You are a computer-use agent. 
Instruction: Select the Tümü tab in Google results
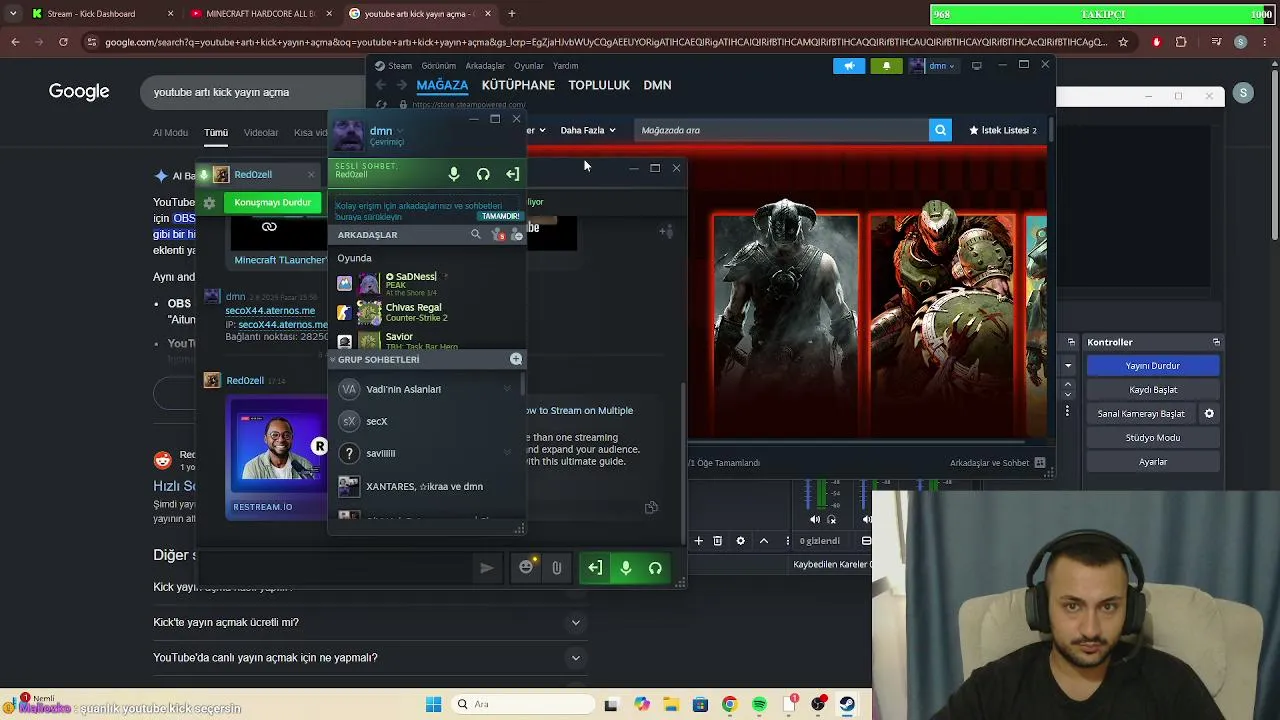(216, 132)
